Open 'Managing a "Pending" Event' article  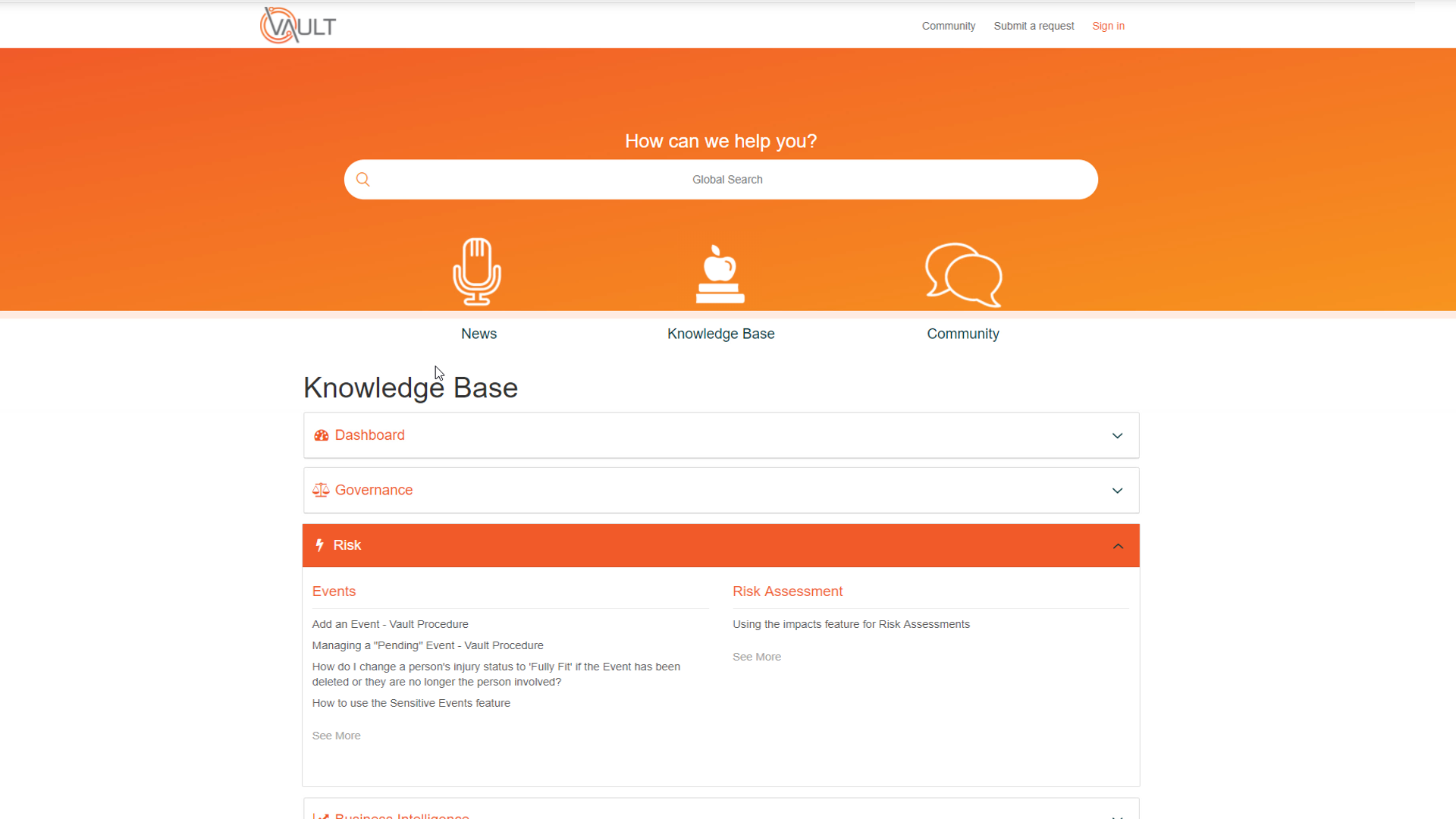[x=428, y=645]
